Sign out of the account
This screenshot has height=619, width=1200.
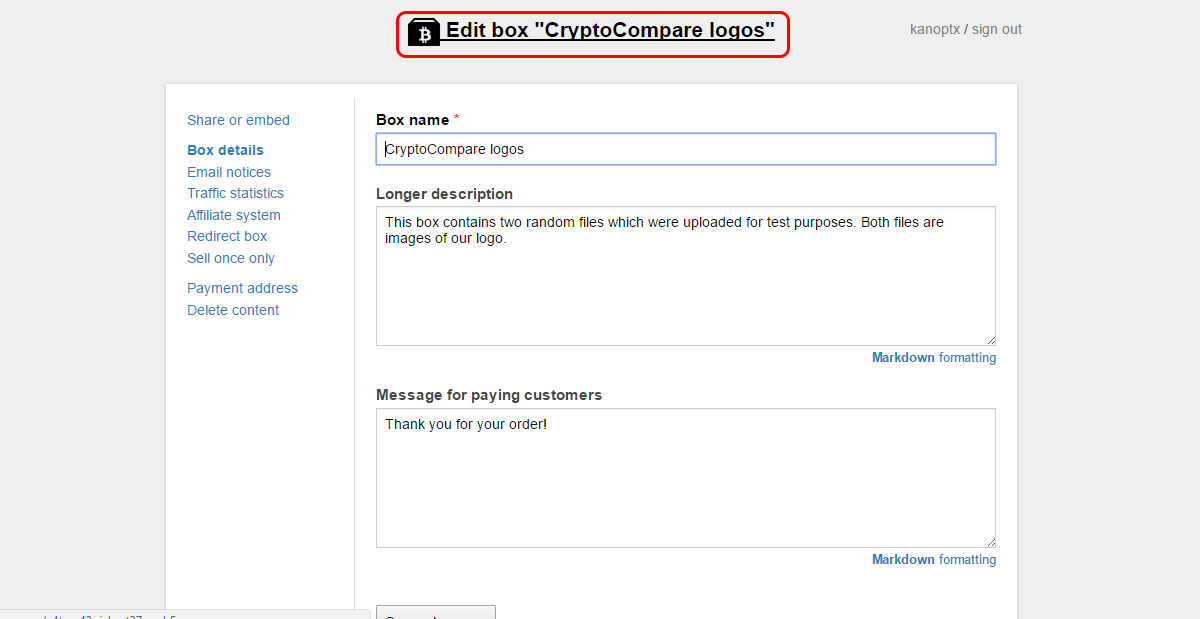[x=997, y=29]
